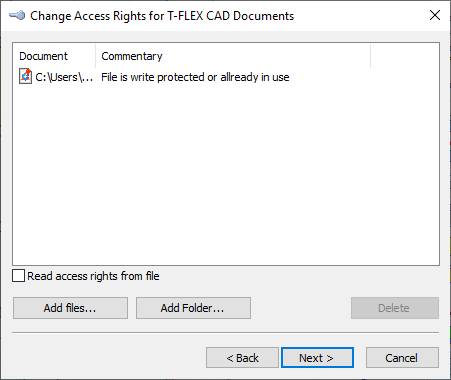451x380 pixels.
Task: Click the dialog title text
Action: coord(162,16)
